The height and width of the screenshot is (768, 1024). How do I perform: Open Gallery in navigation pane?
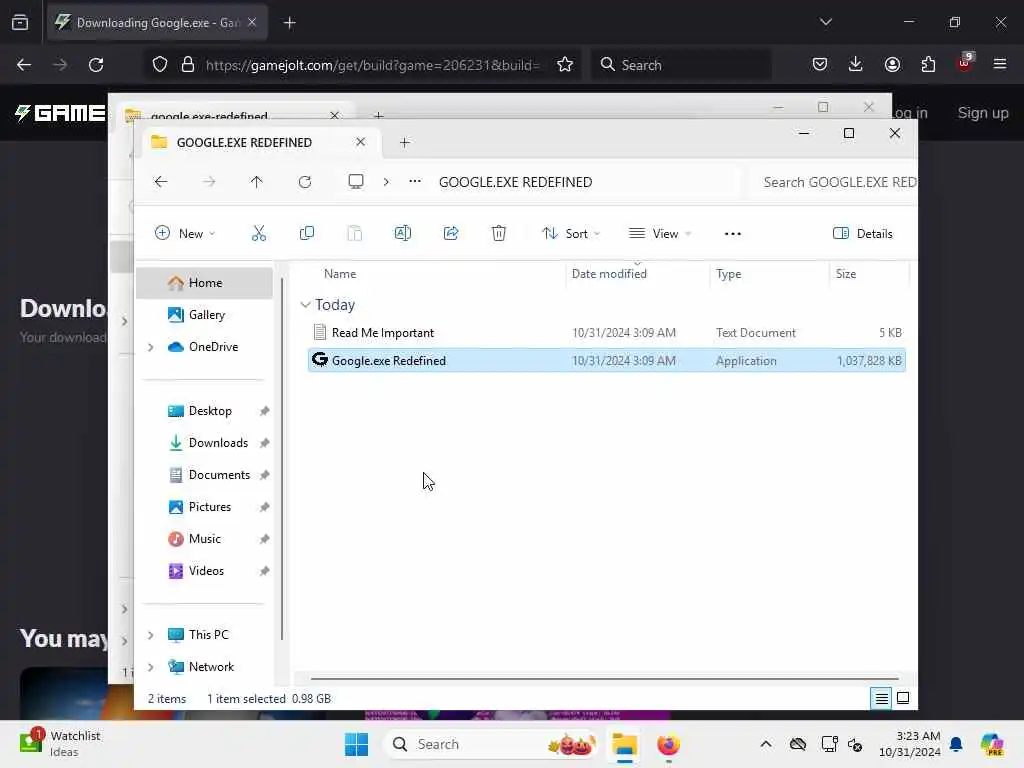click(x=204, y=315)
